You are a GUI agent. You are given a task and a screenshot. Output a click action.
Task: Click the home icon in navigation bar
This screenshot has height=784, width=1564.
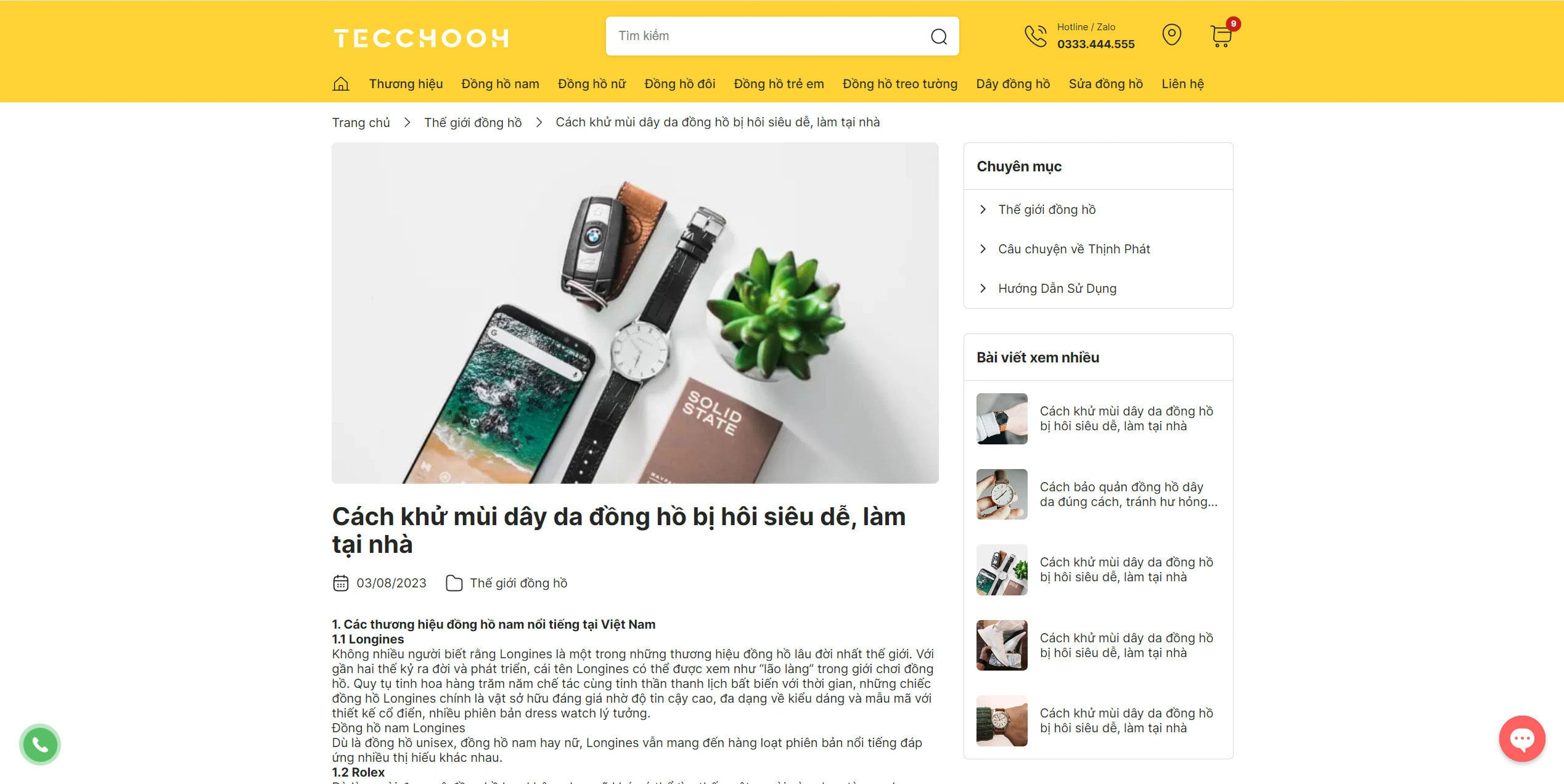[x=340, y=83]
